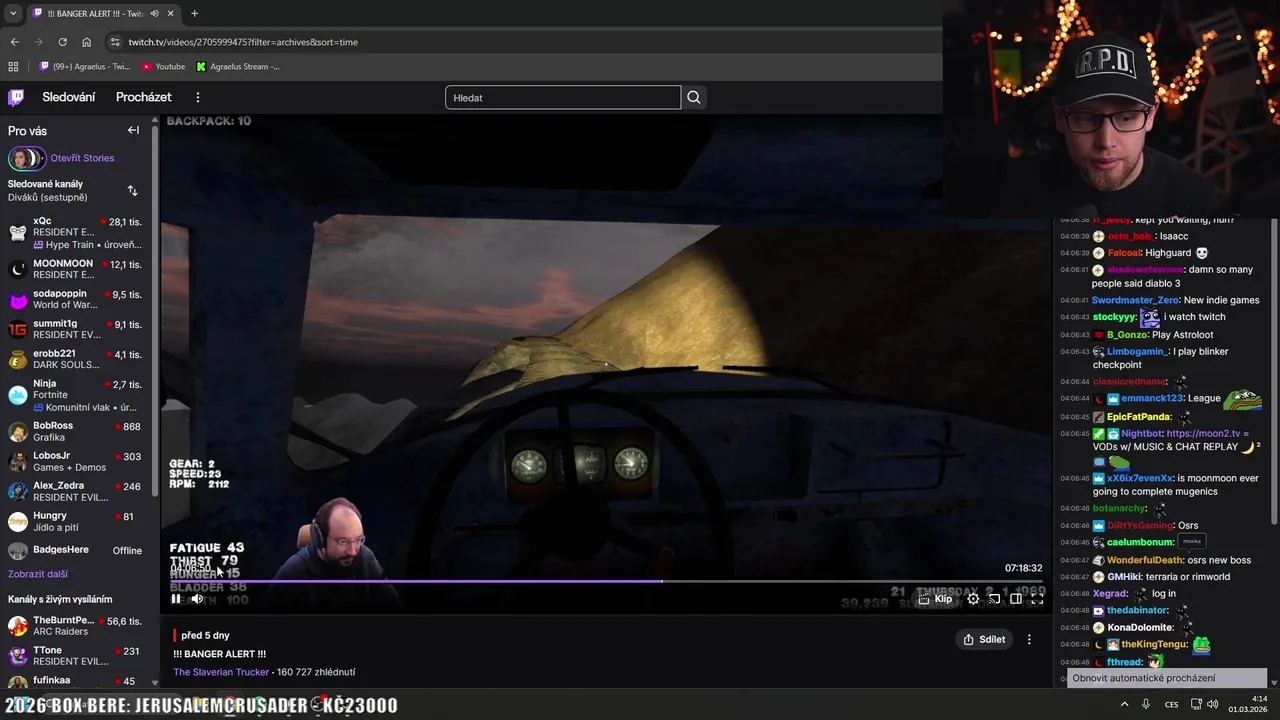This screenshot has width=1280, height=720.
Task: Open offline BadgesHere channel
Action: coord(75,550)
